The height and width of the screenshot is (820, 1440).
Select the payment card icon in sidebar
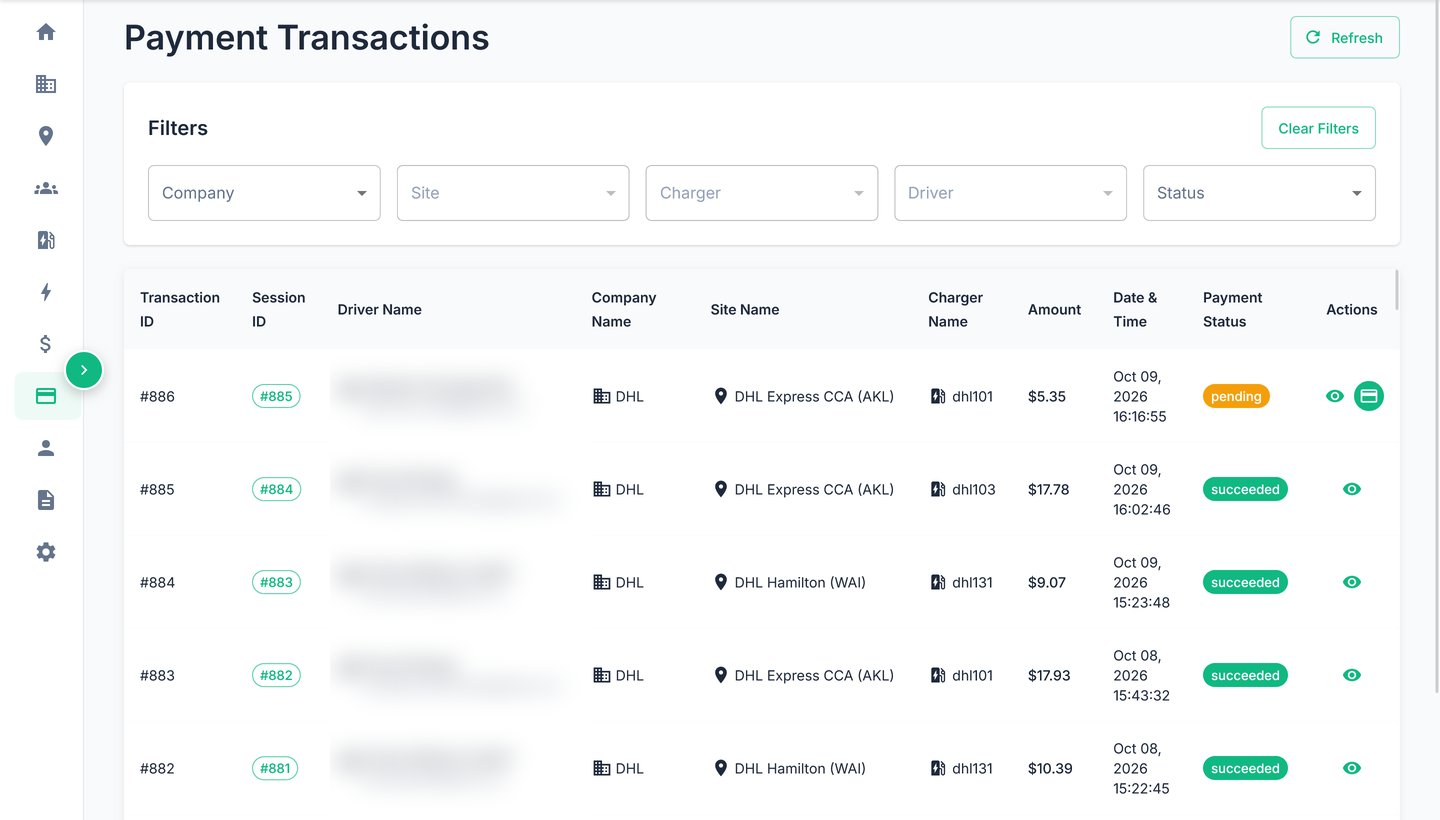tap(45, 396)
